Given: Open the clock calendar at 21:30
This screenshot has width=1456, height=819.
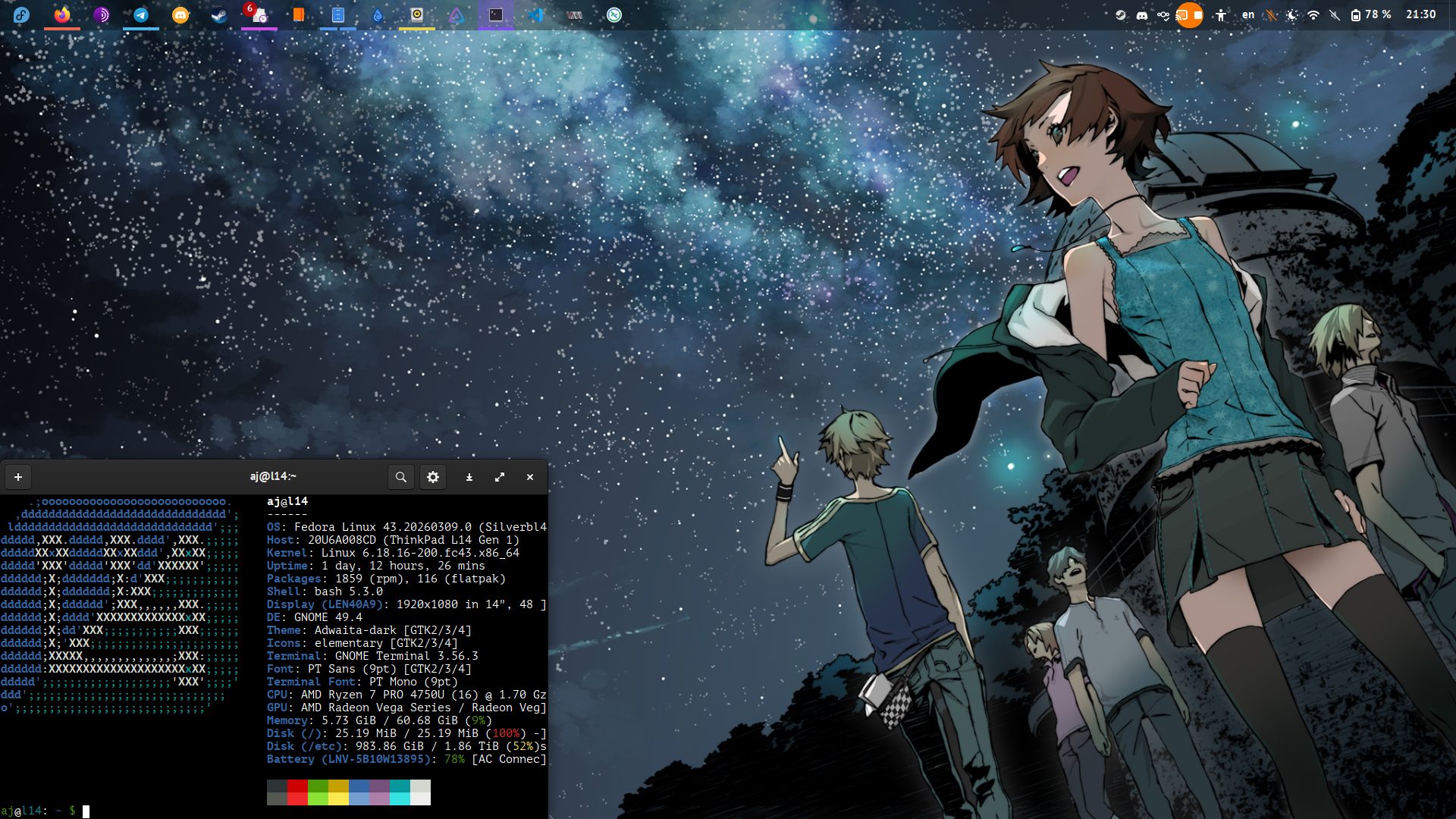Looking at the screenshot, I should [x=1420, y=14].
